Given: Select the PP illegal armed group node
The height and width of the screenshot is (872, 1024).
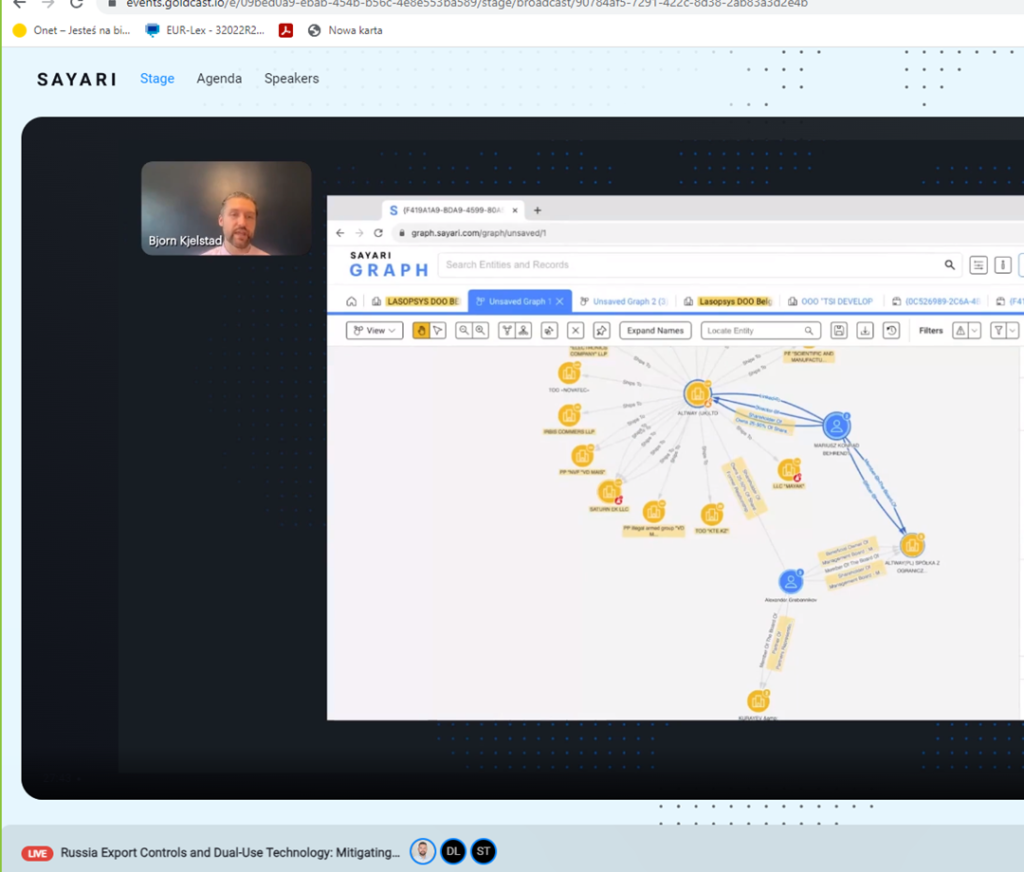Looking at the screenshot, I should click(x=654, y=511).
